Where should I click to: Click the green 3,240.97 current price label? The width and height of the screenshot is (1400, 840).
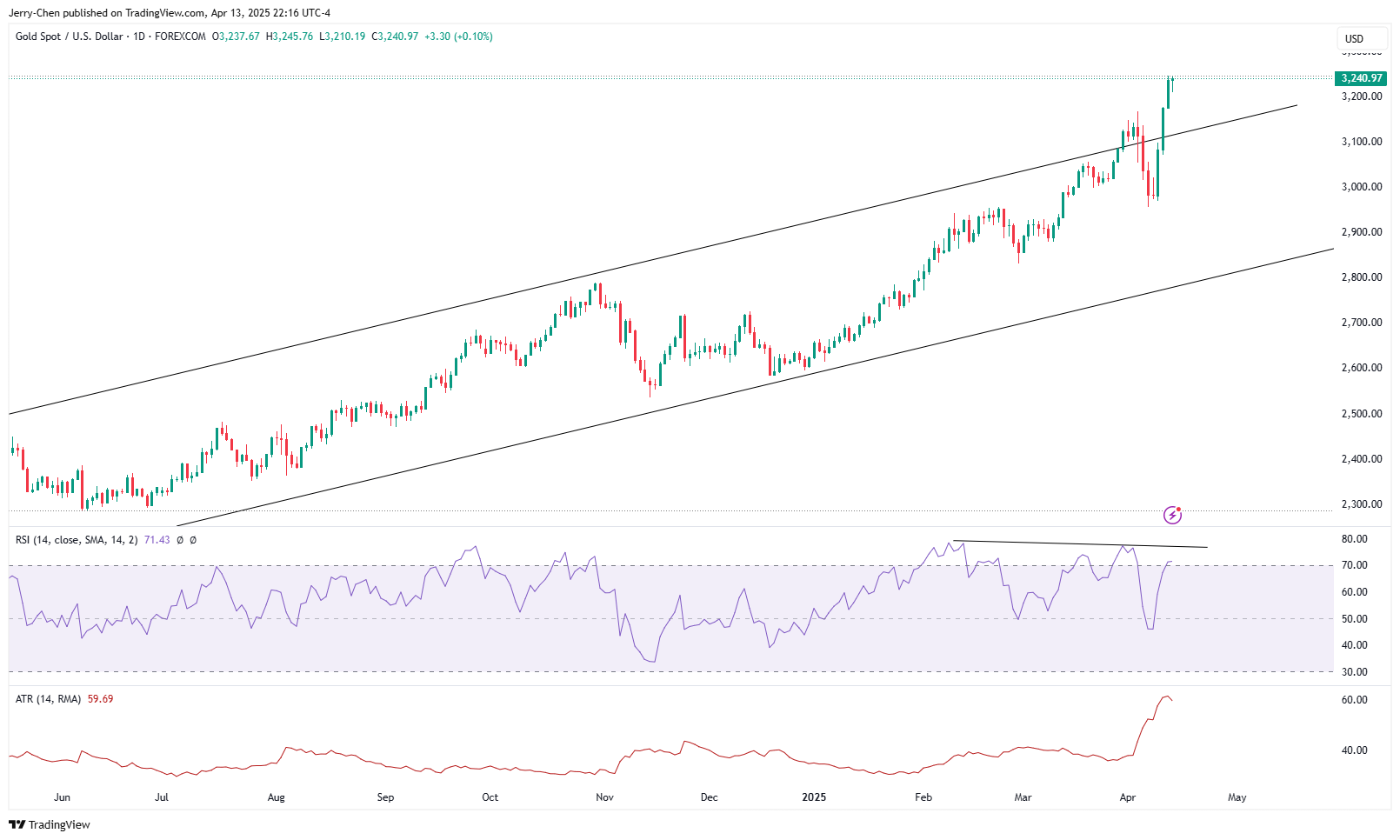pos(1361,78)
